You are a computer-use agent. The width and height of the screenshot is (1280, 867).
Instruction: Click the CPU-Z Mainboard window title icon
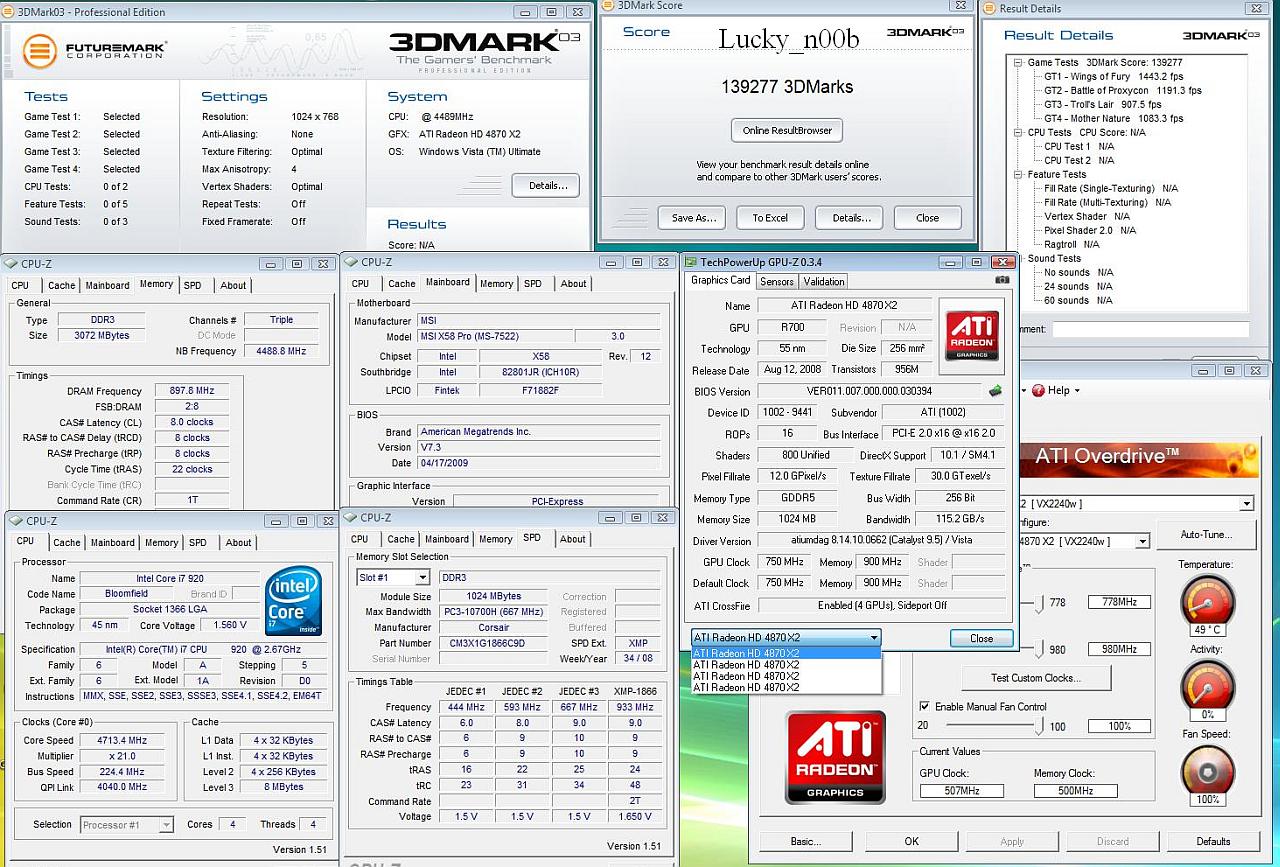coord(351,262)
